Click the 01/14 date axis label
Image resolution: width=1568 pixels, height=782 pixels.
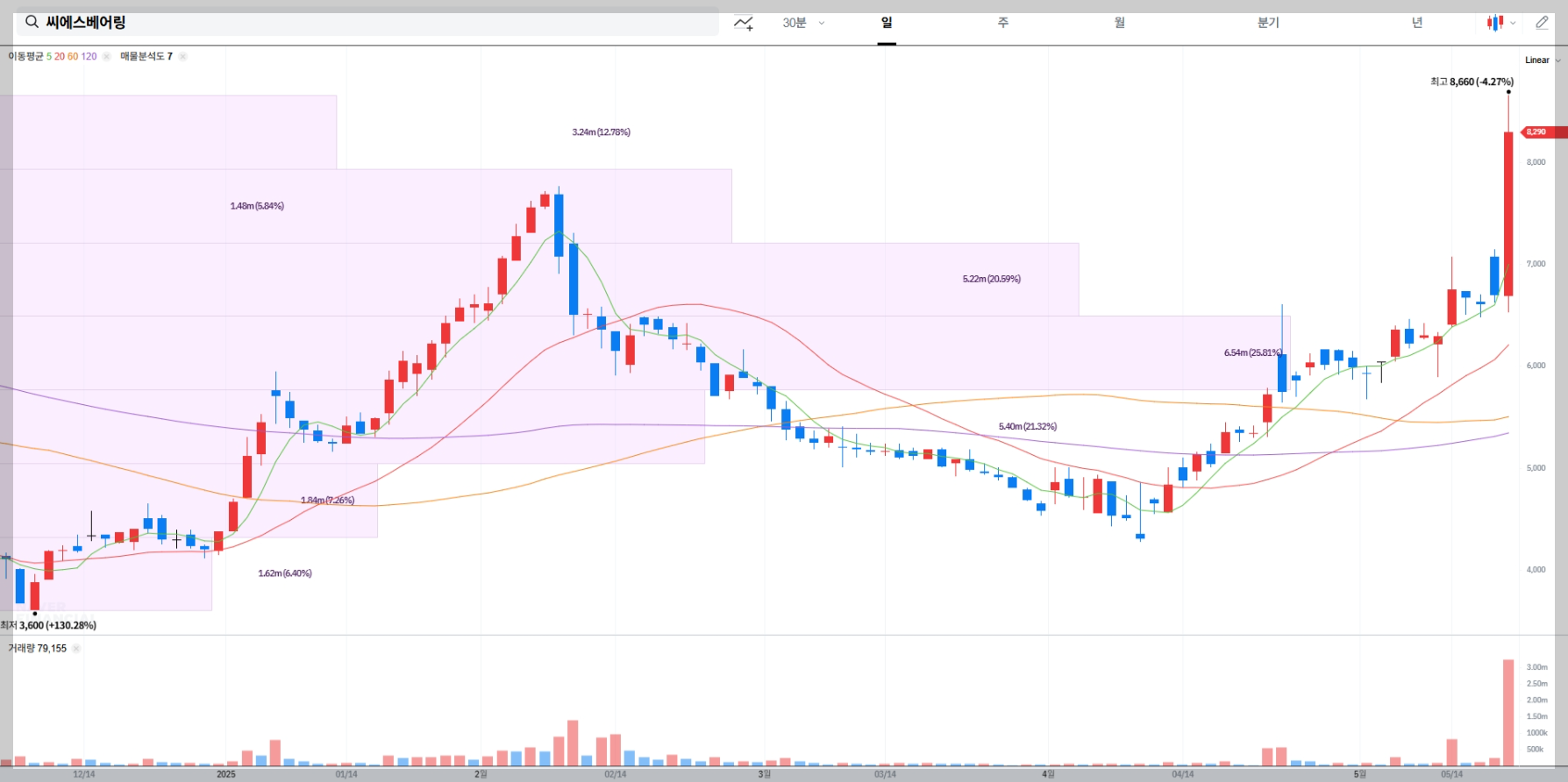click(x=346, y=774)
